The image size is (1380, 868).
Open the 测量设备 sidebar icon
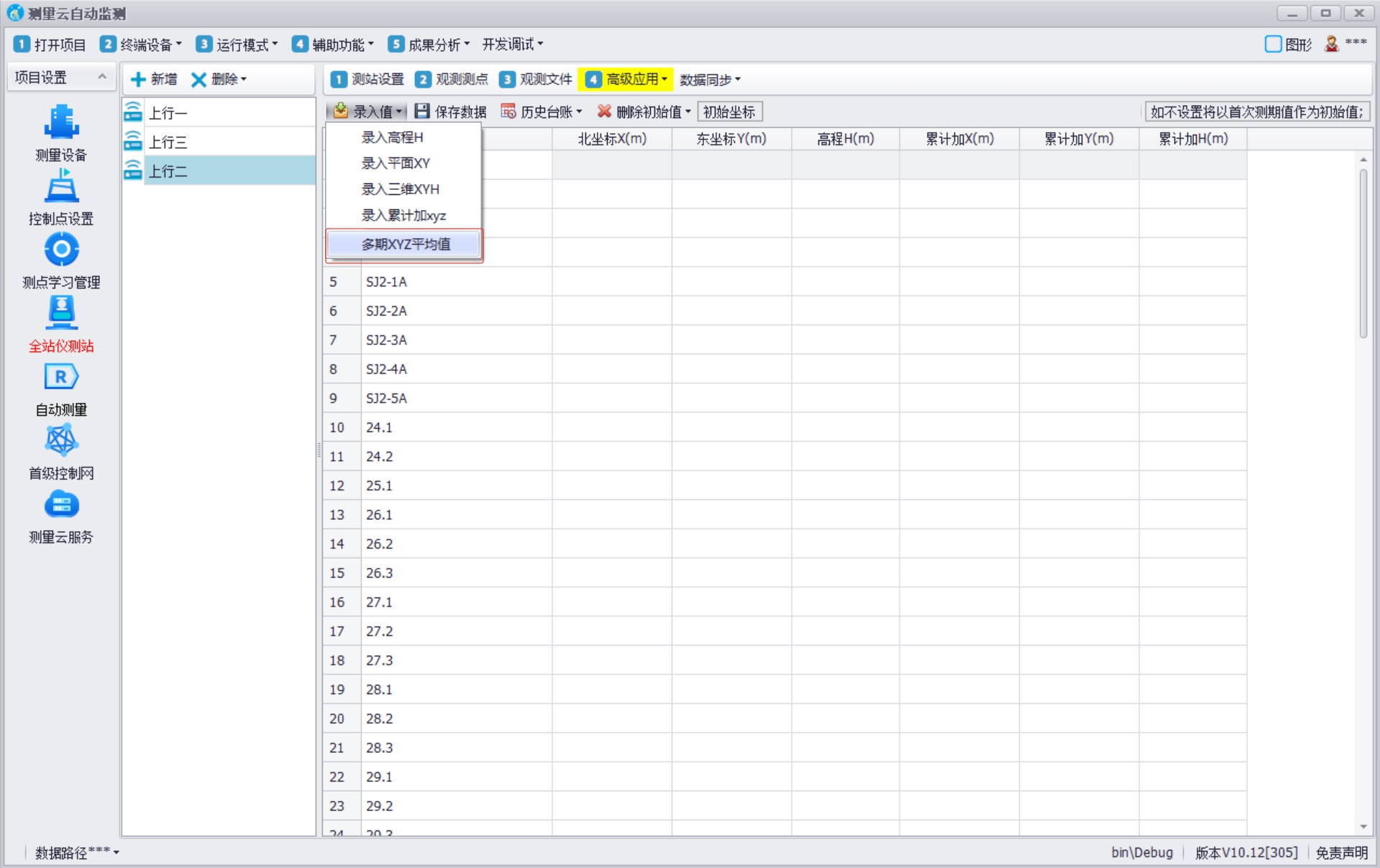point(61,122)
